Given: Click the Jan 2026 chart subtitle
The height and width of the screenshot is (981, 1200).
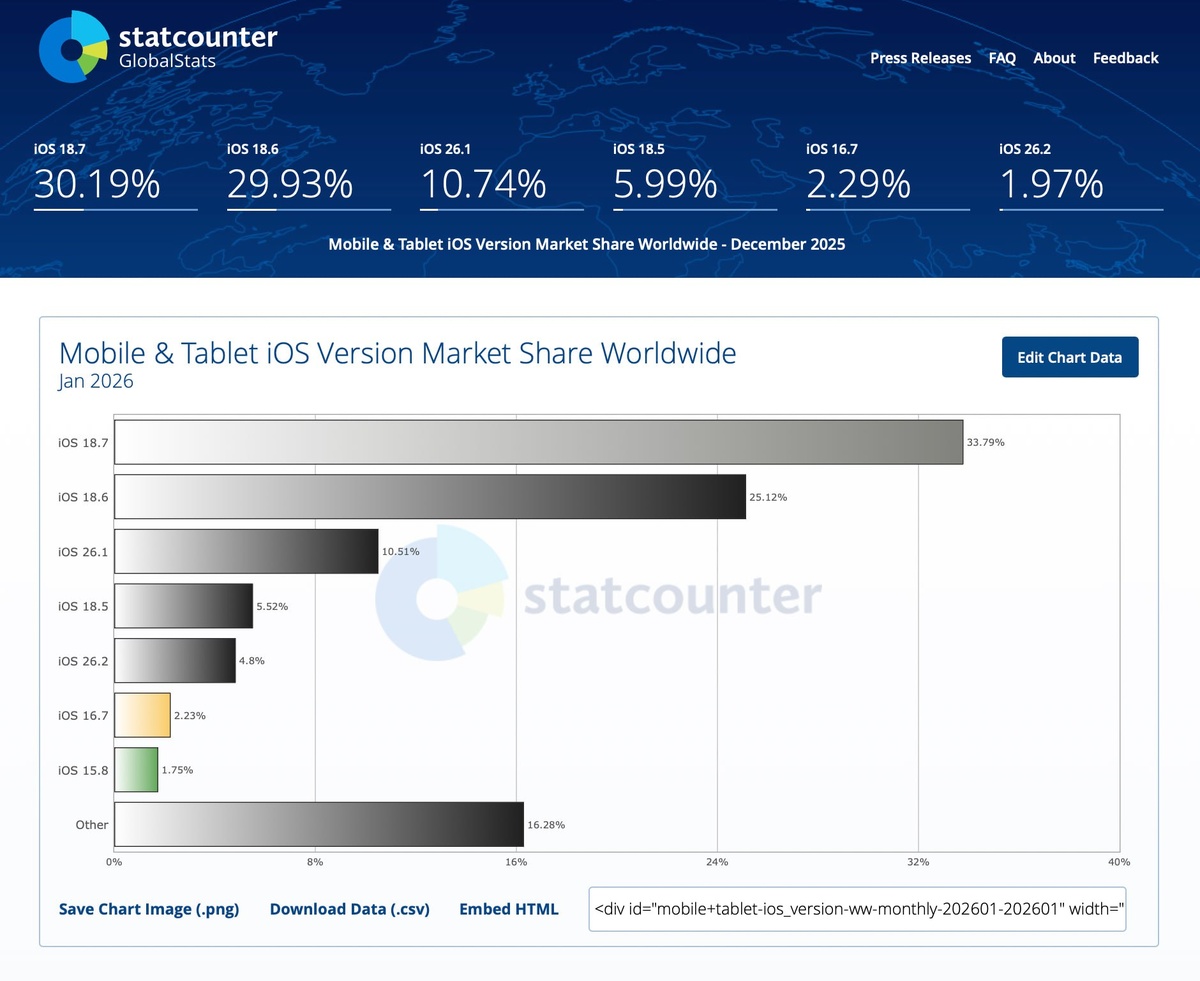Looking at the screenshot, I should point(96,381).
